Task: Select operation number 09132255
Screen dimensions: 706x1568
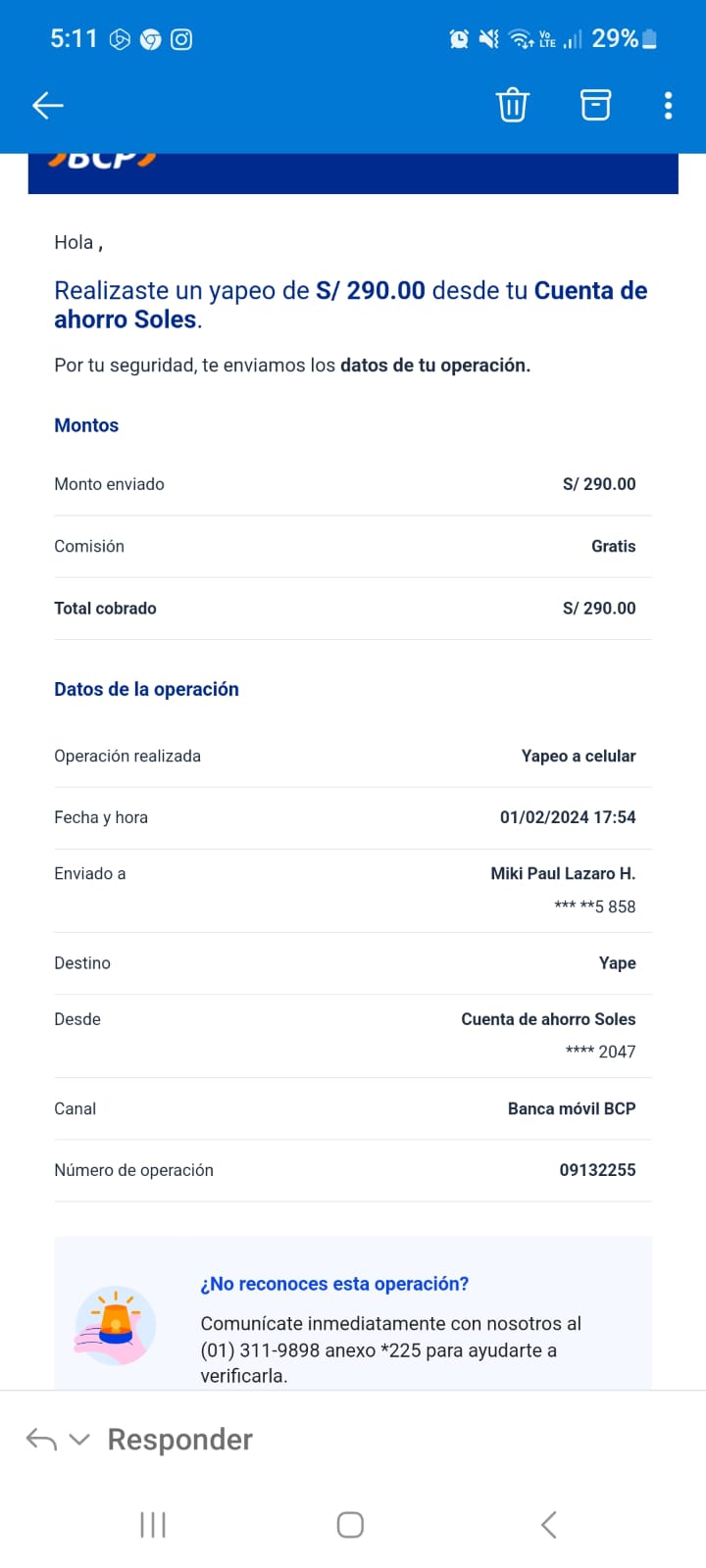Action: tap(597, 1170)
